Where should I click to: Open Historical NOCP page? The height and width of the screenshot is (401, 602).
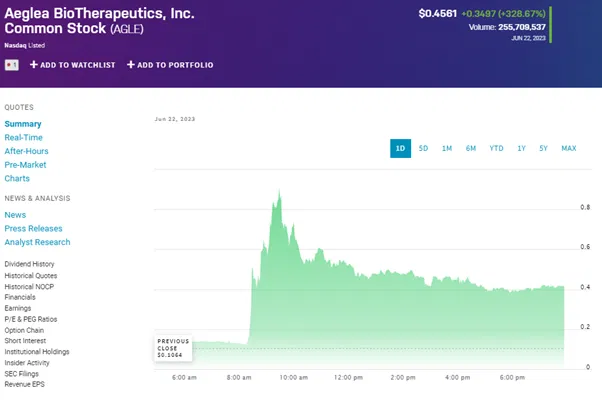point(29,287)
